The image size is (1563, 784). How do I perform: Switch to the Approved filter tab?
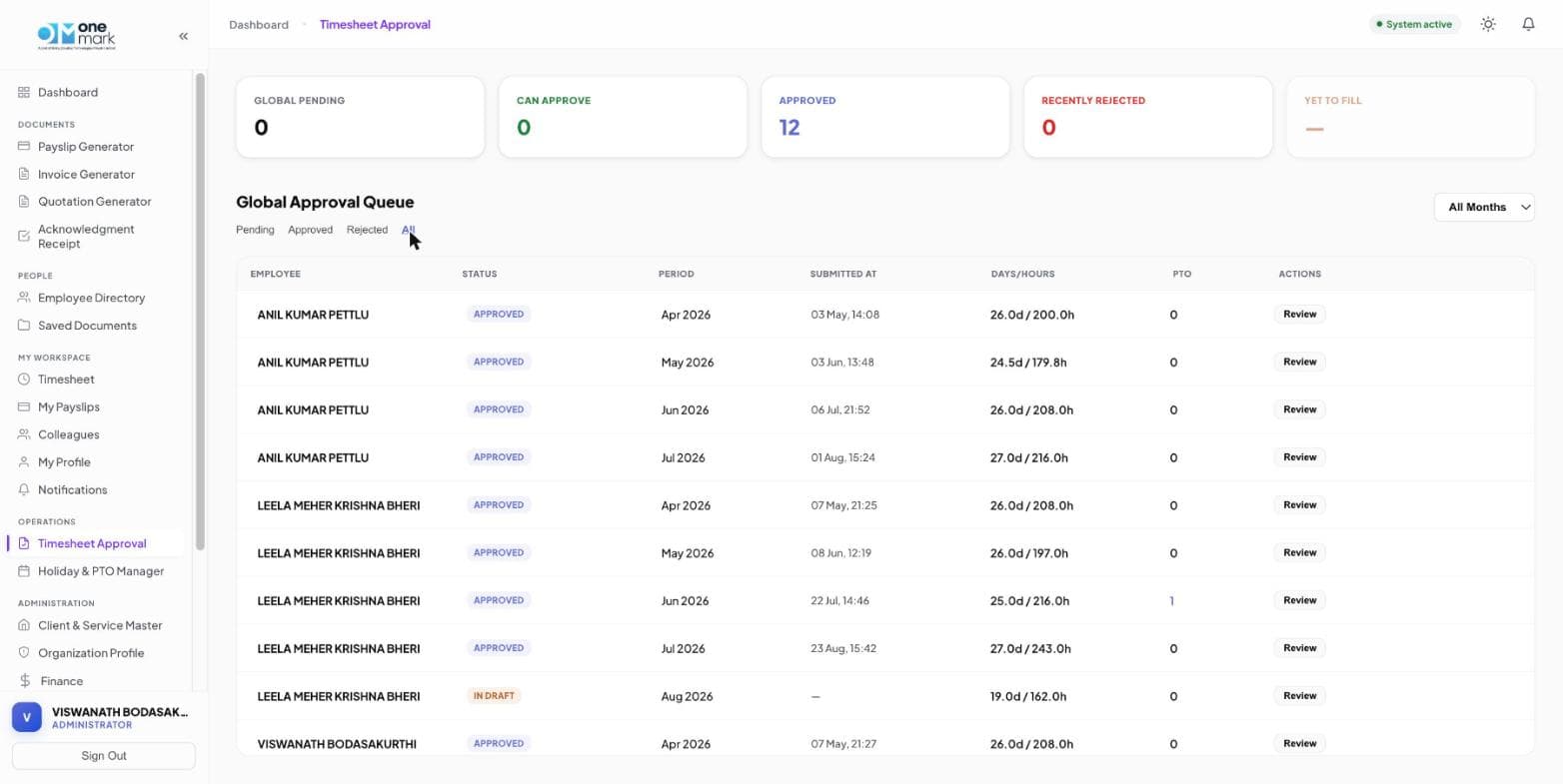click(x=310, y=230)
